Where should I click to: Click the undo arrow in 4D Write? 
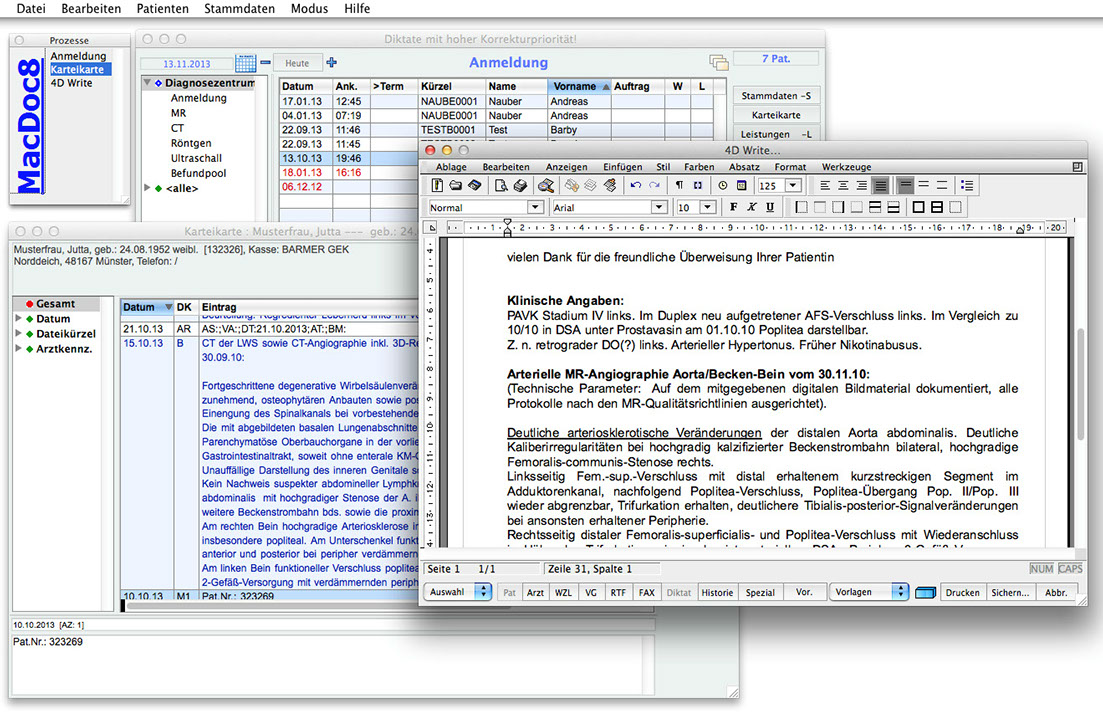click(635, 186)
